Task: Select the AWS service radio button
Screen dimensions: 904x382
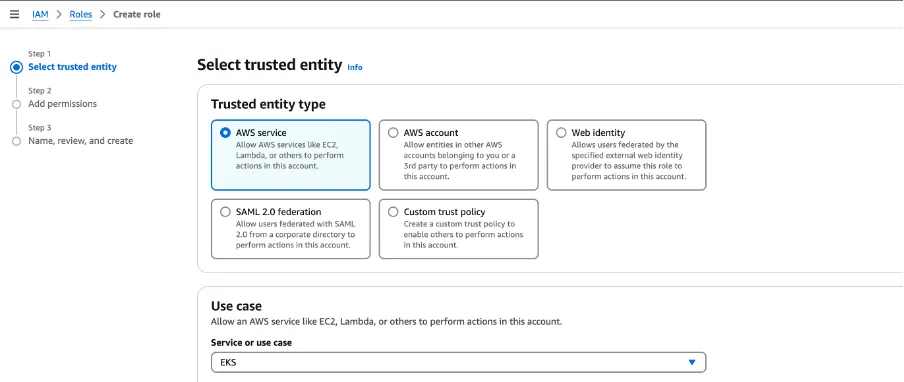Action: click(x=225, y=133)
